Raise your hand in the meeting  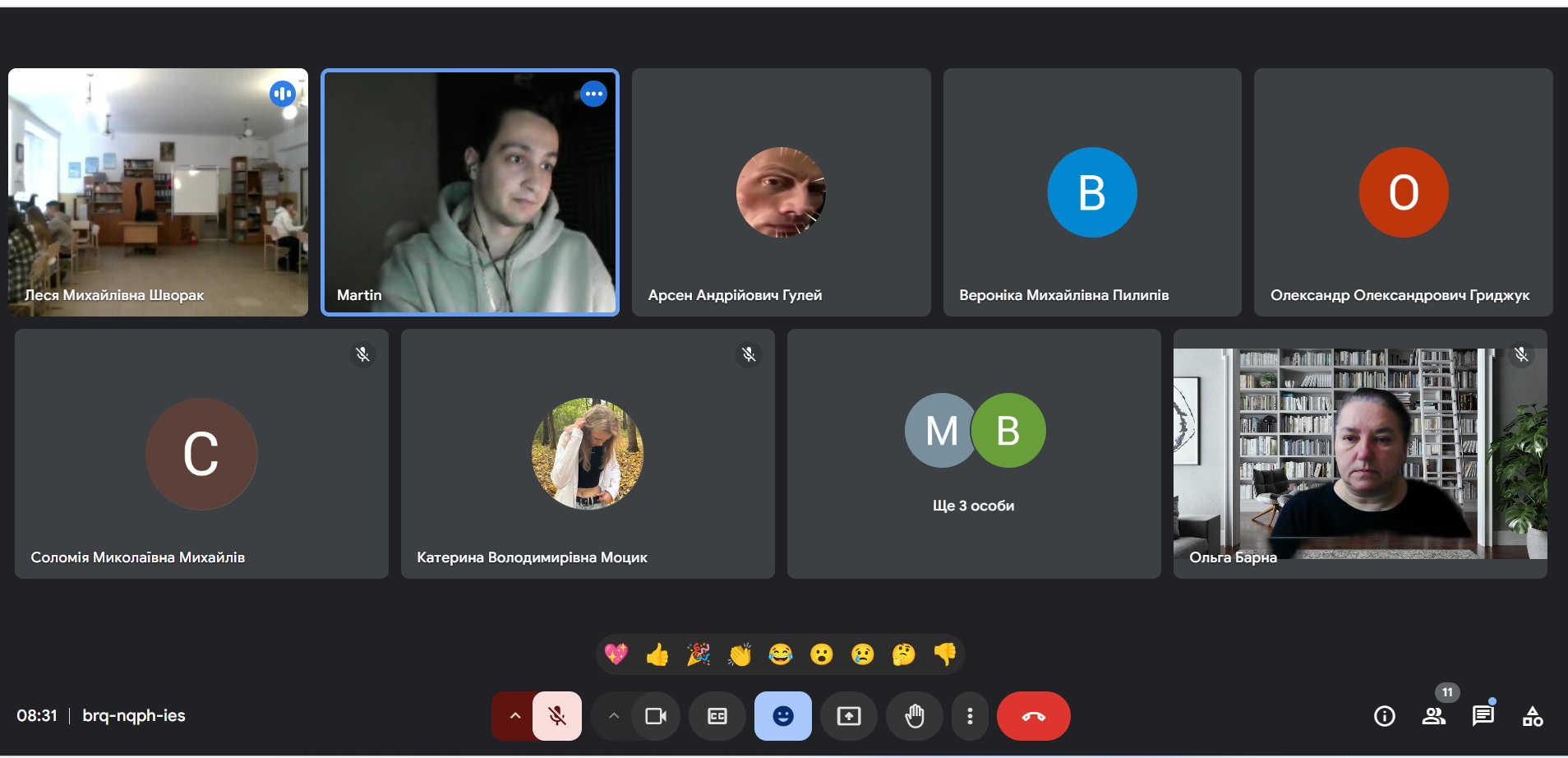click(914, 716)
